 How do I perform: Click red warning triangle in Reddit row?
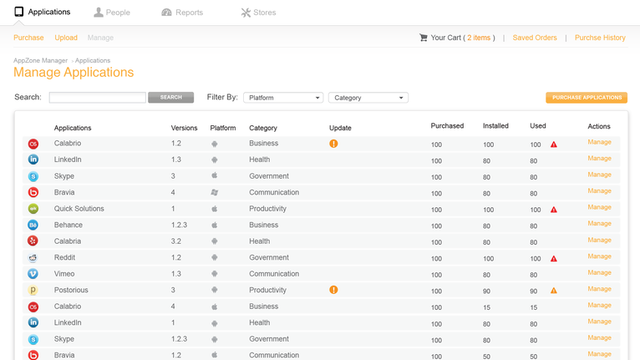coord(553,259)
